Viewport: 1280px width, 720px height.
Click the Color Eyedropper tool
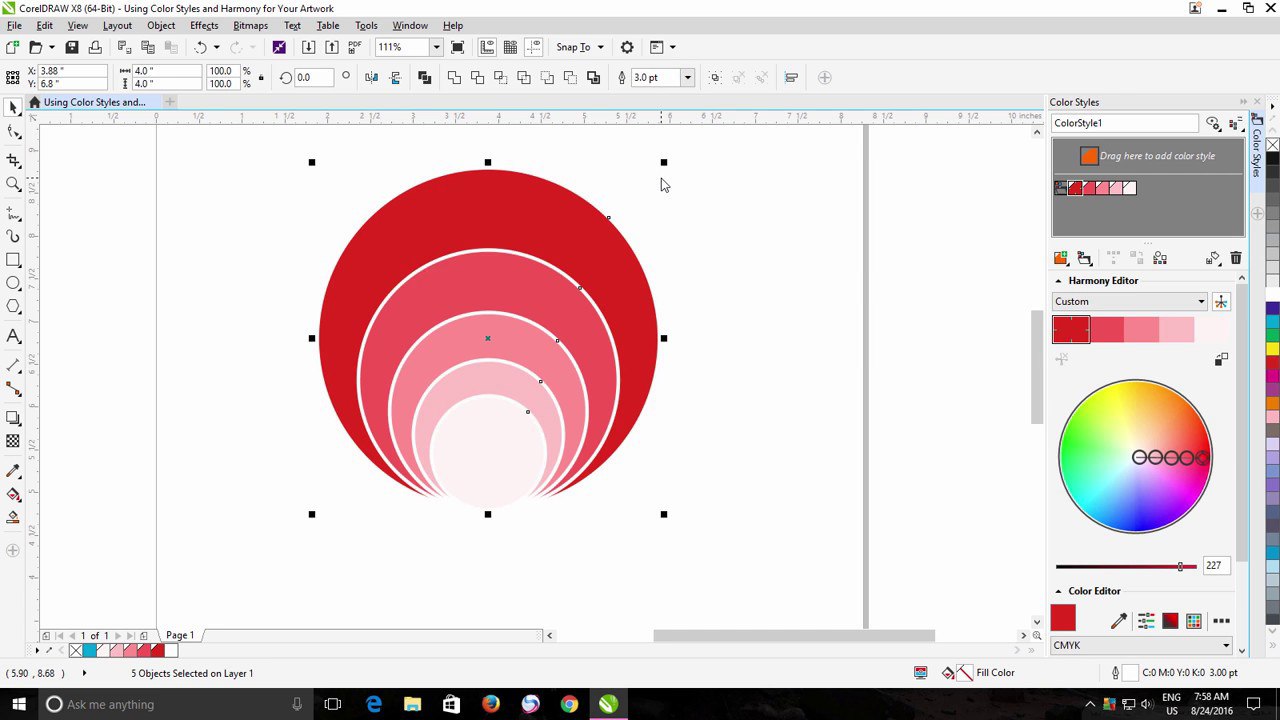click(13, 471)
